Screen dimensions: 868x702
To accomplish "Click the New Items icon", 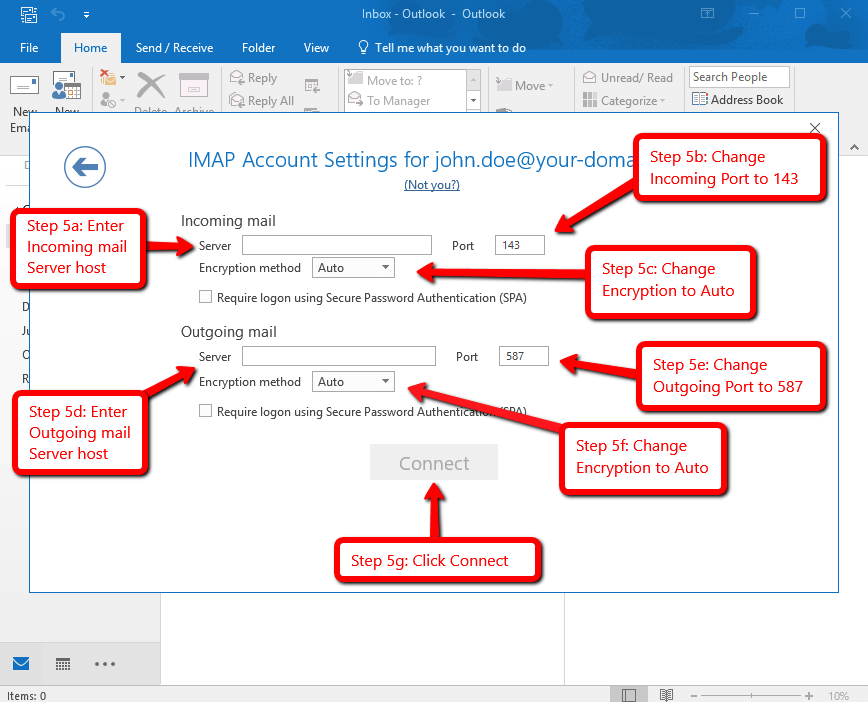I will pyautogui.click(x=66, y=86).
